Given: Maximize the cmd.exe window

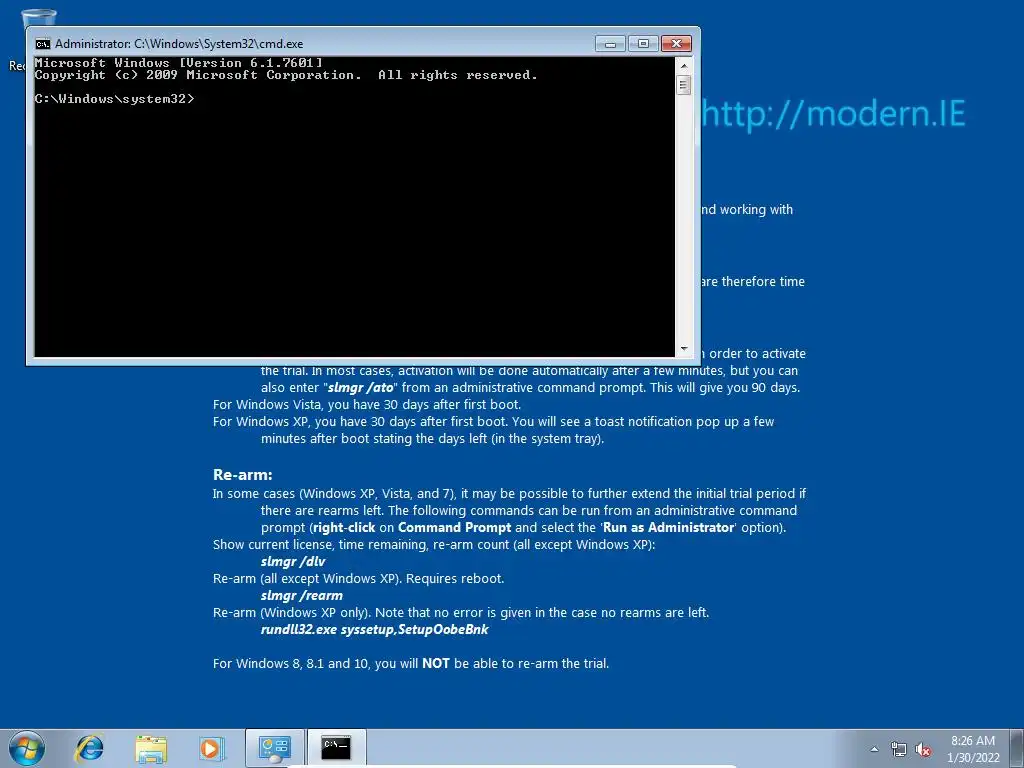Looking at the screenshot, I should (x=643, y=43).
